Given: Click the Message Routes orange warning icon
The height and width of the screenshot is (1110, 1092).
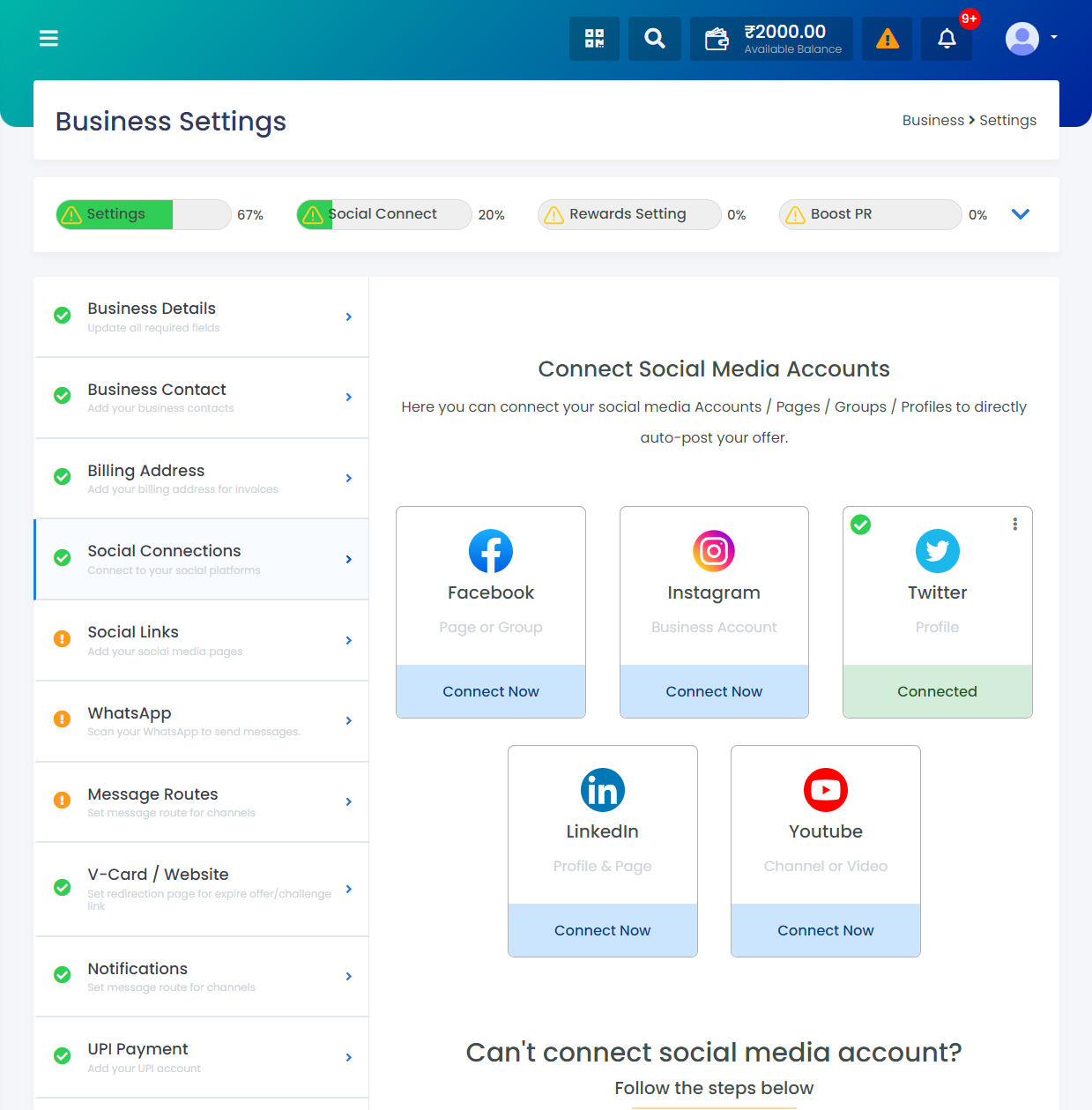Looking at the screenshot, I should pyautogui.click(x=63, y=800).
